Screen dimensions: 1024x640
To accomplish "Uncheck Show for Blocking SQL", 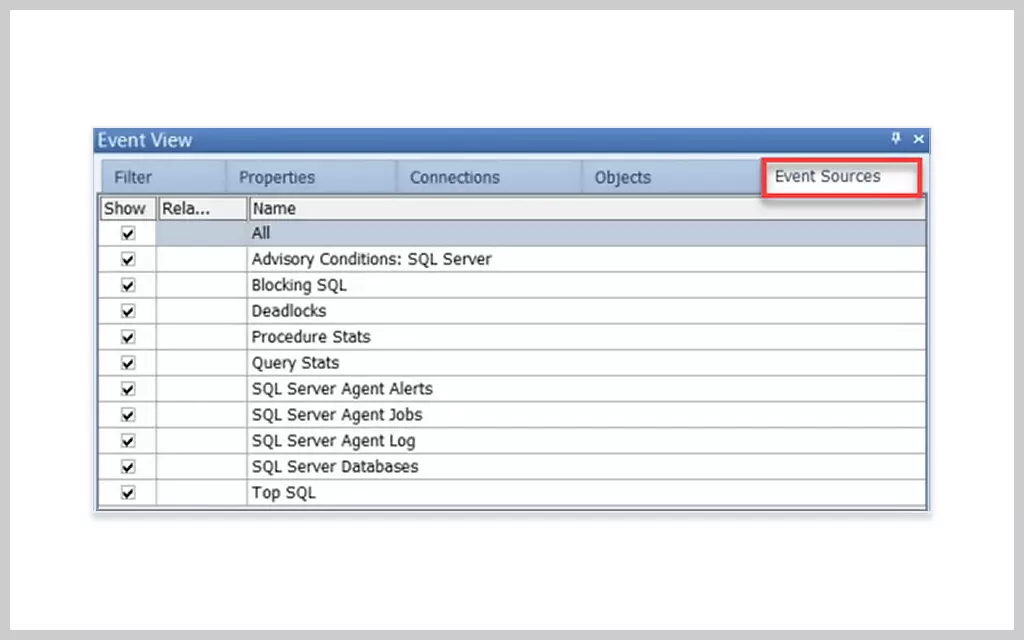I will tap(127, 285).
